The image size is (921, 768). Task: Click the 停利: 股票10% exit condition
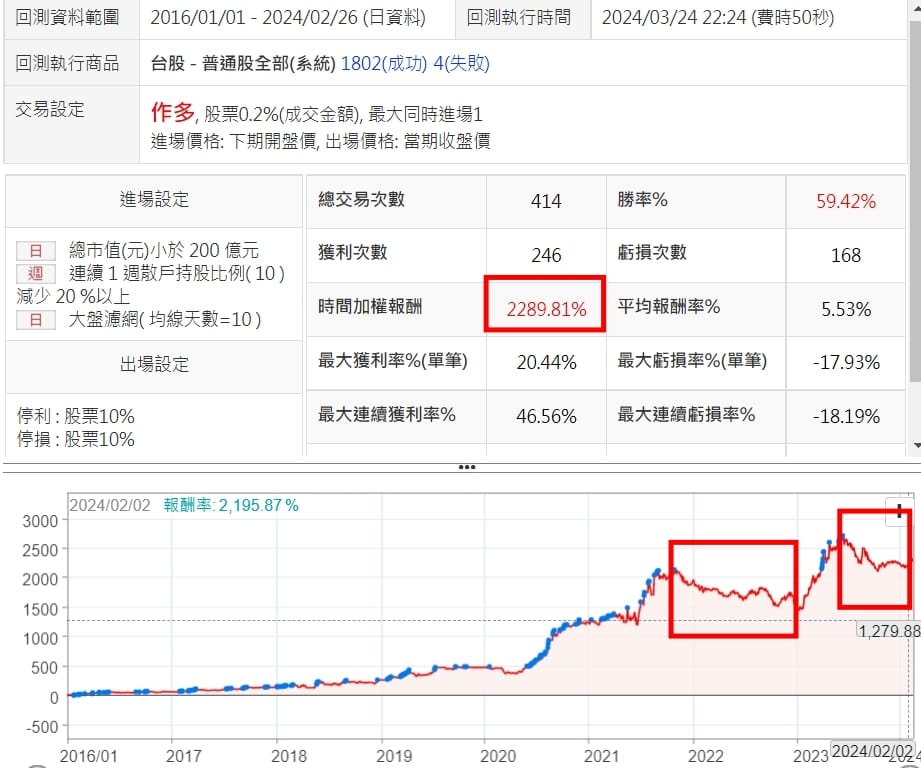coord(76,416)
